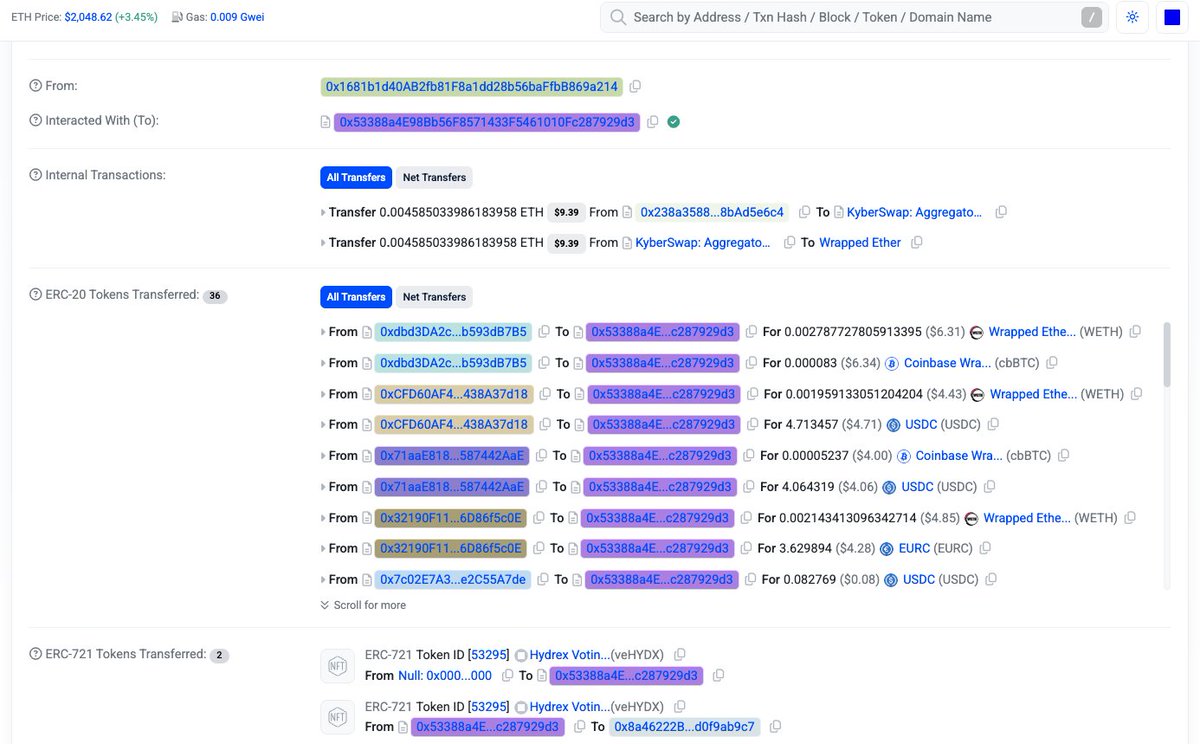
Task: Expand the 0.002787727805913395 WETH transfer row
Action: pyautogui.click(x=323, y=332)
